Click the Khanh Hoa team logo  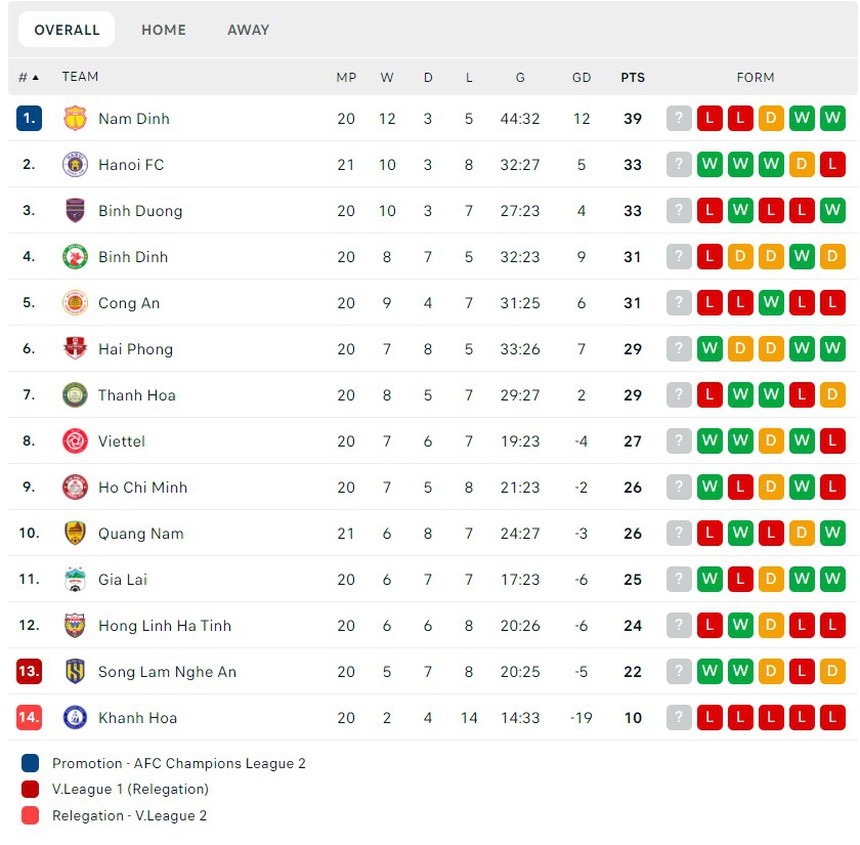[x=75, y=717]
